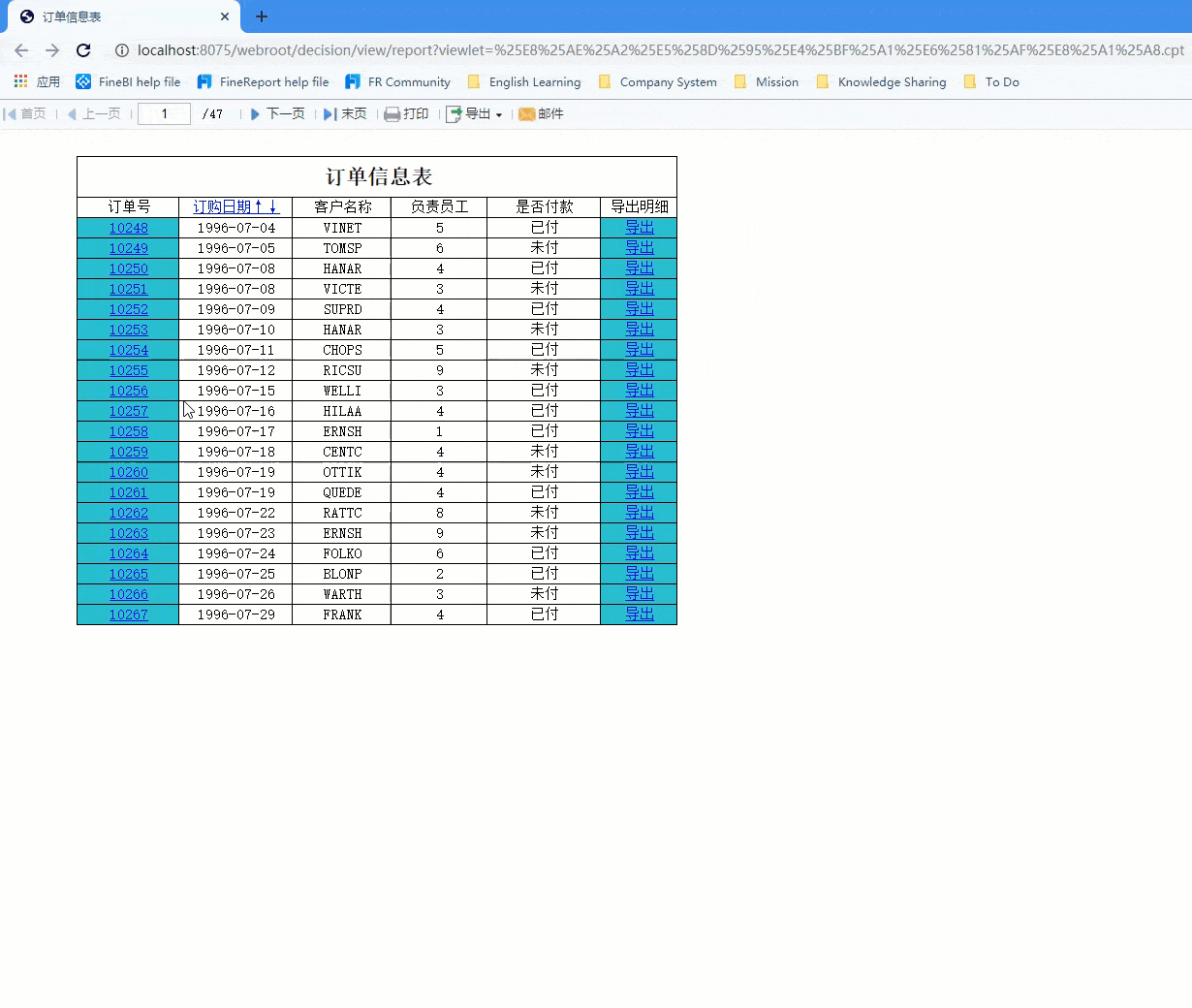The image size is (1192, 1008).
Task: Click 导出 link for order 10266
Action: tap(640, 594)
